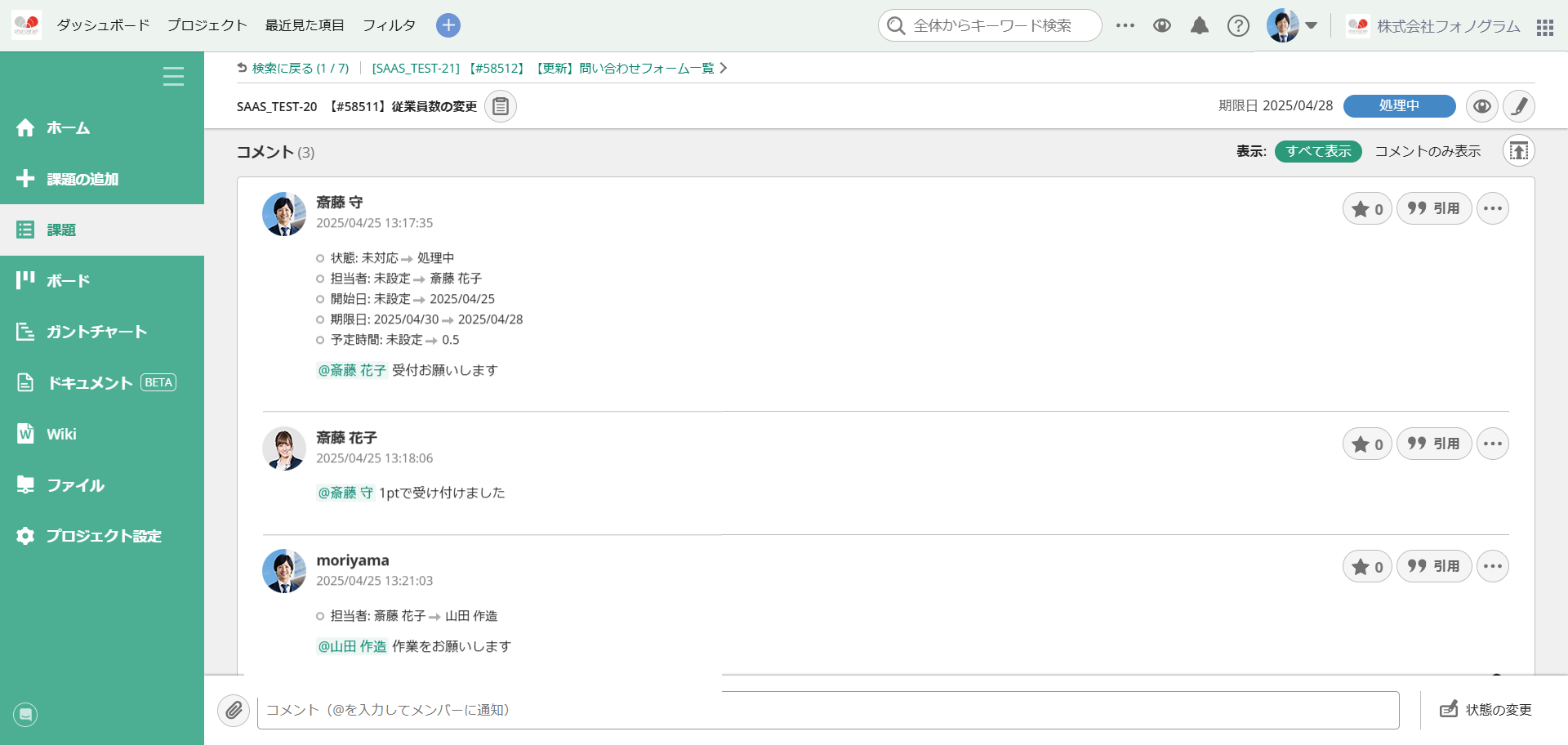Watch this issue with the eye toggle
The image size is (1568, 745).
[x=1482, y=106]
